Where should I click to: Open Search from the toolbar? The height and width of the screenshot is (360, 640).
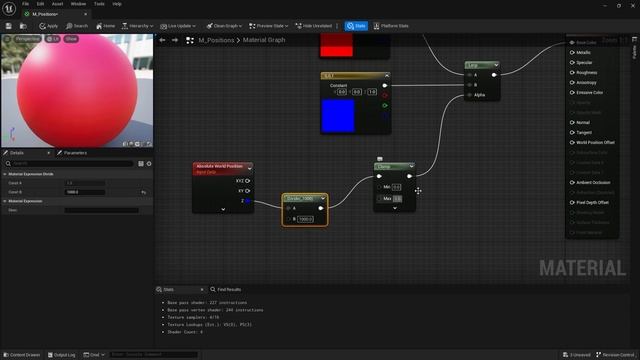click(77, 26)
